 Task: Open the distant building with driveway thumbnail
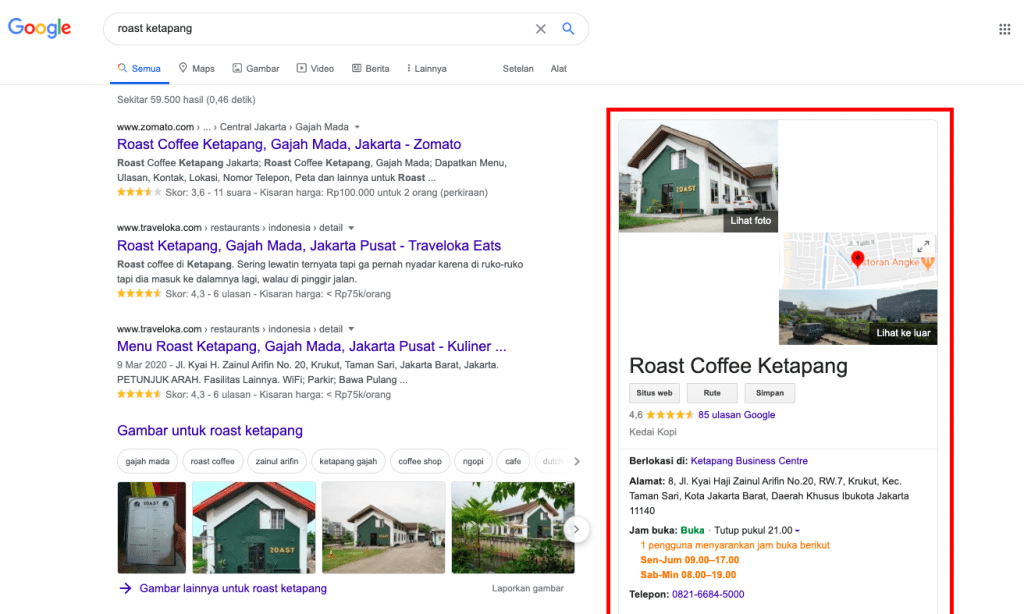coord(383,528)
